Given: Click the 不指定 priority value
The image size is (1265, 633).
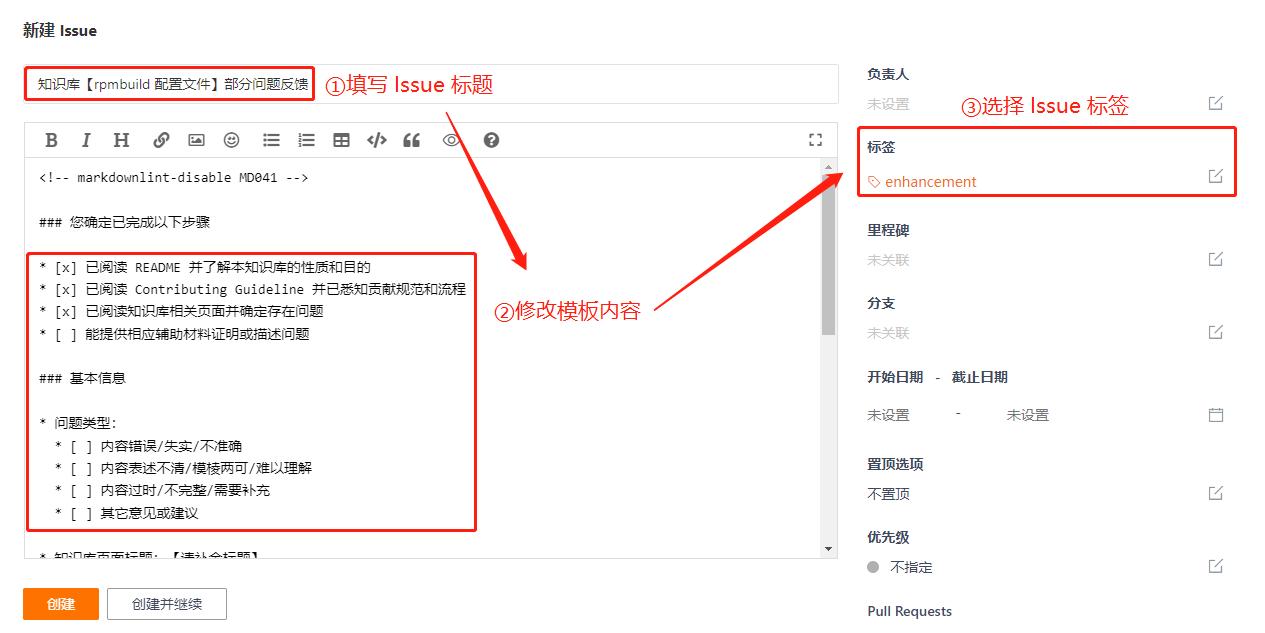Looking at the screenshot, I should click(x=911, y=567).
